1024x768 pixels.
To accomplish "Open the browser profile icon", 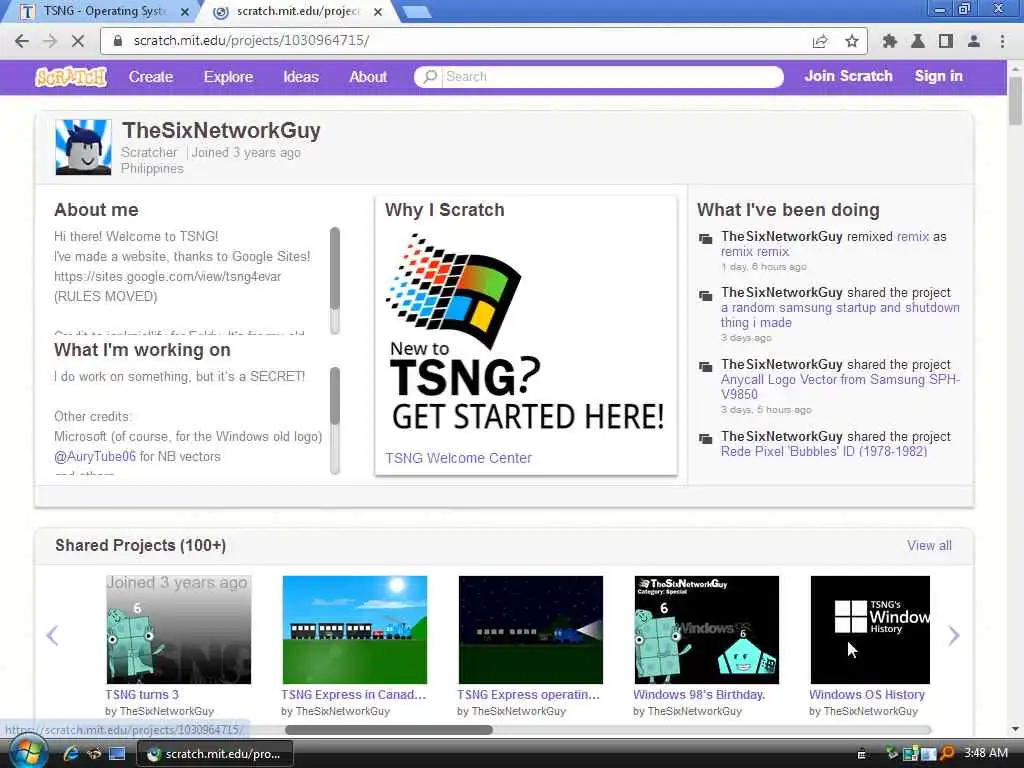I will (x=974, y=41).
